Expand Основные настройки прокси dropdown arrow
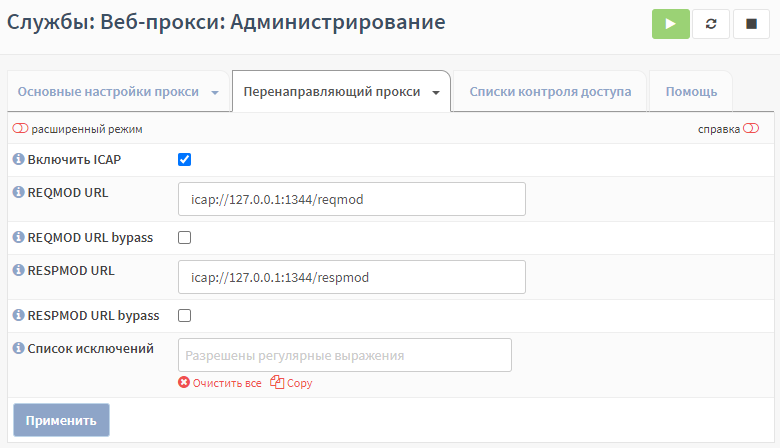This screenshot has height=448, width=780. pos(215,92)
